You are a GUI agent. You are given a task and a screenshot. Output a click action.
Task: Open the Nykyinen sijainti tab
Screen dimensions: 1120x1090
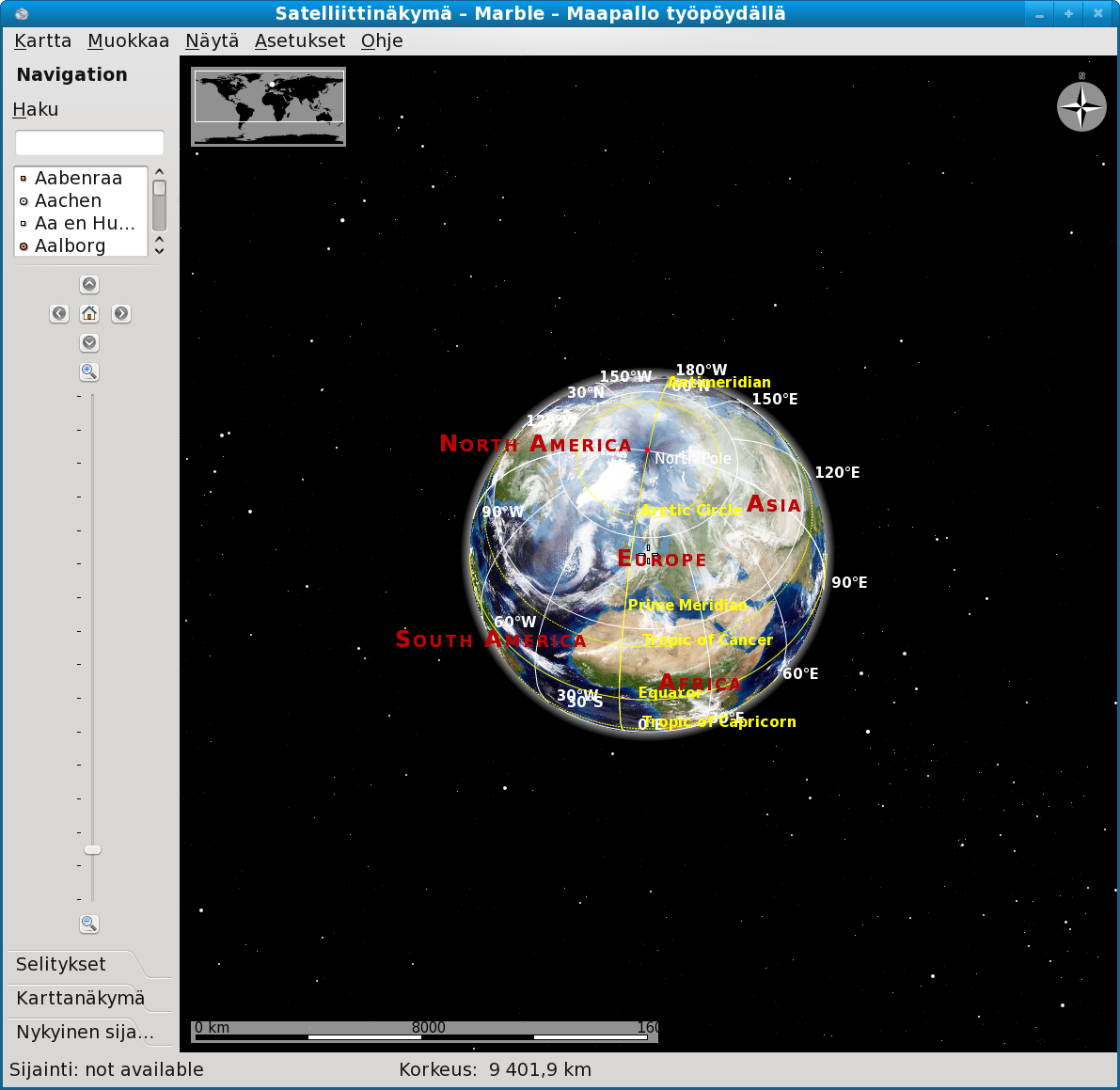(85, 1032)
